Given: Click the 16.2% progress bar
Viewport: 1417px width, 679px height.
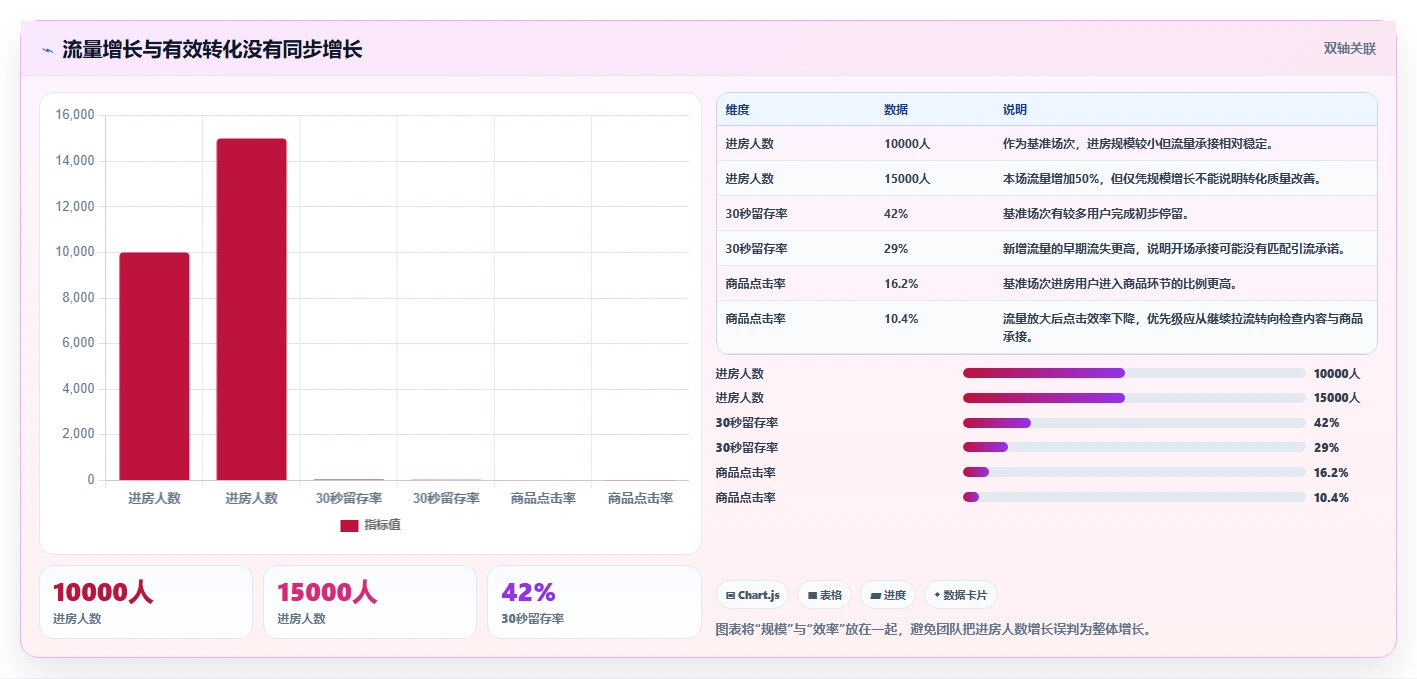Looking at the screenshot, I should tap(1134, 472).
